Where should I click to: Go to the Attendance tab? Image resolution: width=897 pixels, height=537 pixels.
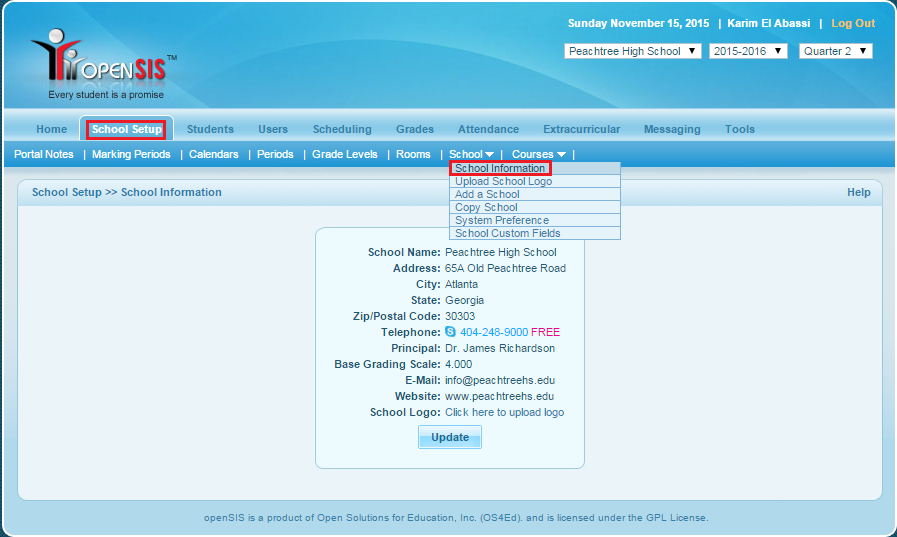tap(488, 129)
